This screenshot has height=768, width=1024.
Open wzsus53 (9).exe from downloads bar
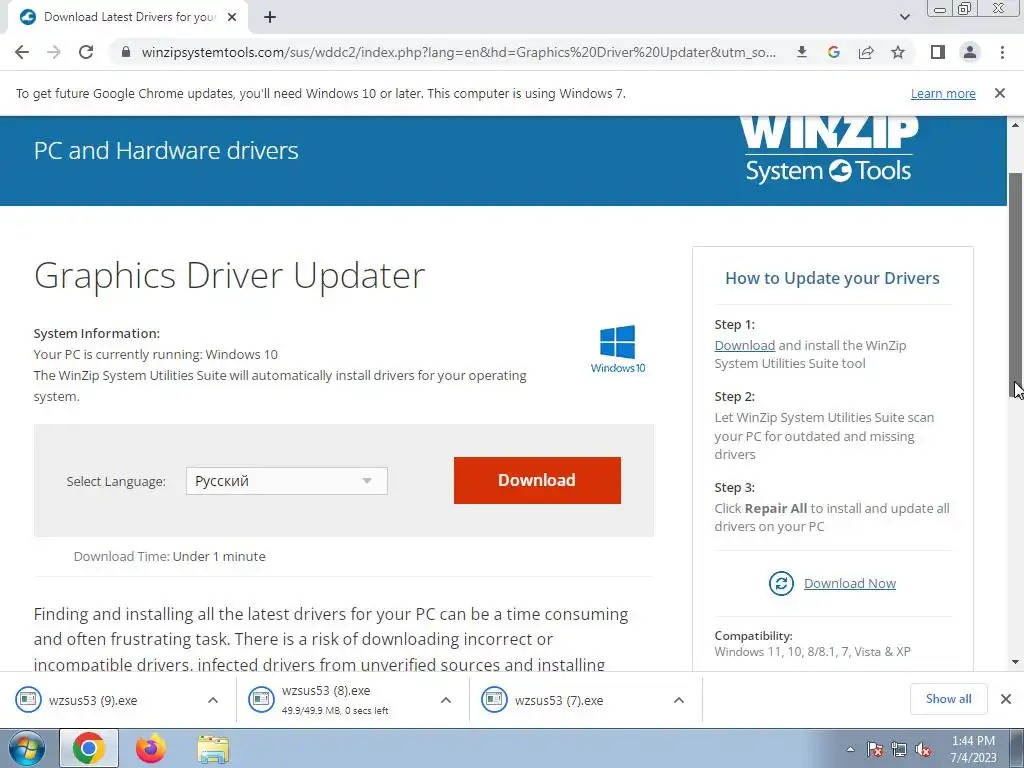(x=93, y=700)
